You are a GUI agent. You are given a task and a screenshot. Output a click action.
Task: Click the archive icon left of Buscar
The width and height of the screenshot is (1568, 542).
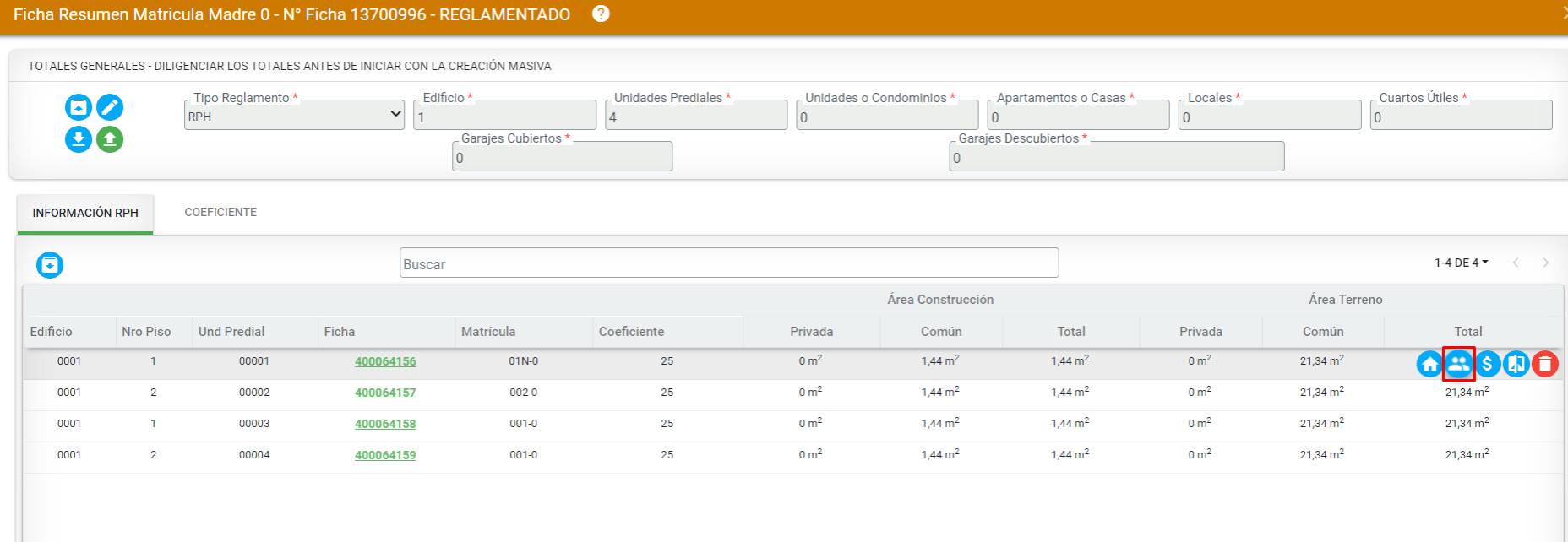(x=50, y=265)
